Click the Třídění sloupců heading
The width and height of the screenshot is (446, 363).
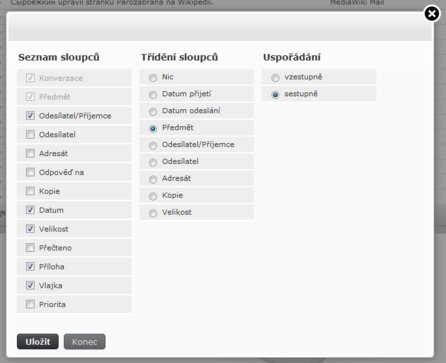pos(179,57)
